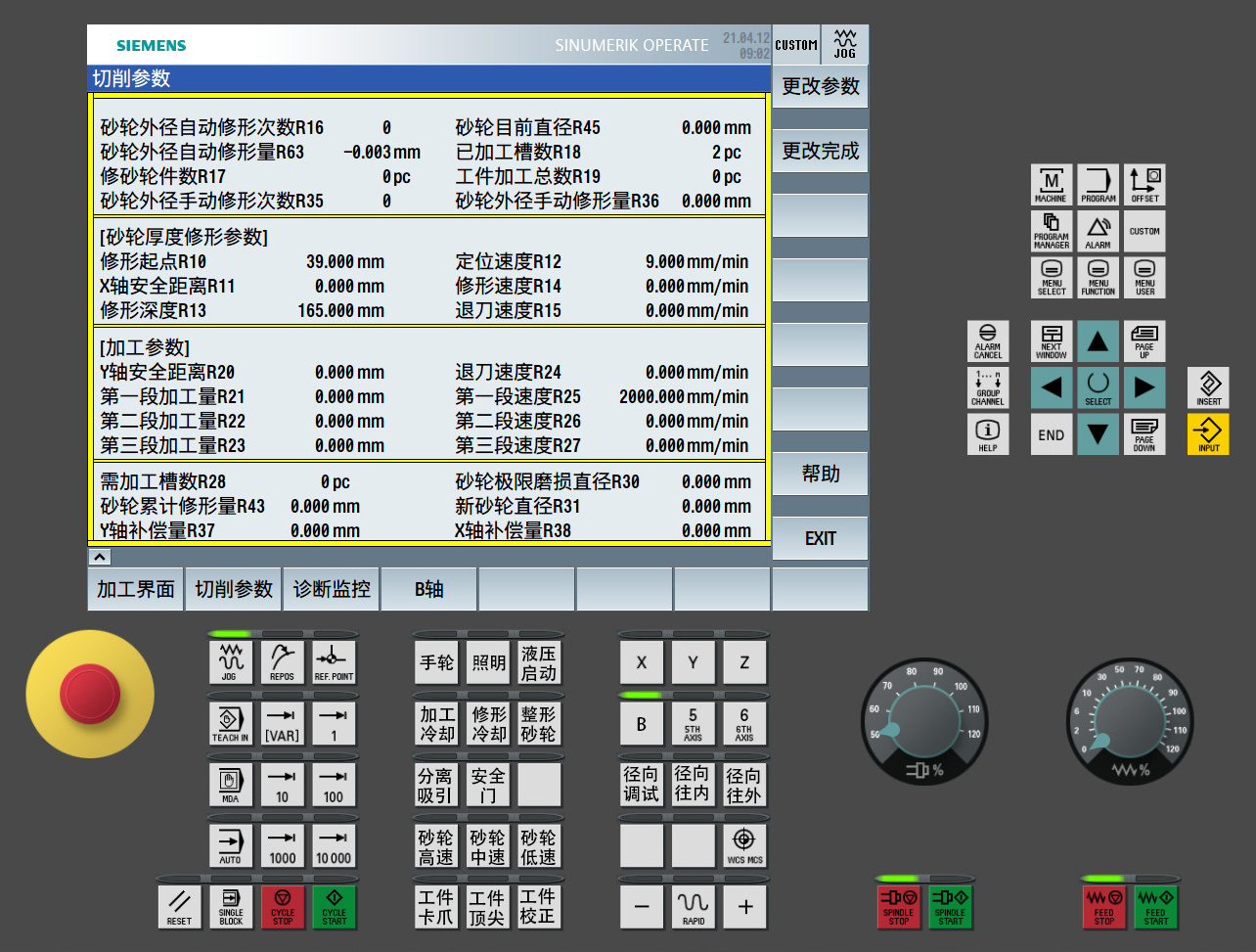This screenshot has width=1256, height=952.
Task: Click the 更改参数 softkey
Action: point(820,86)
